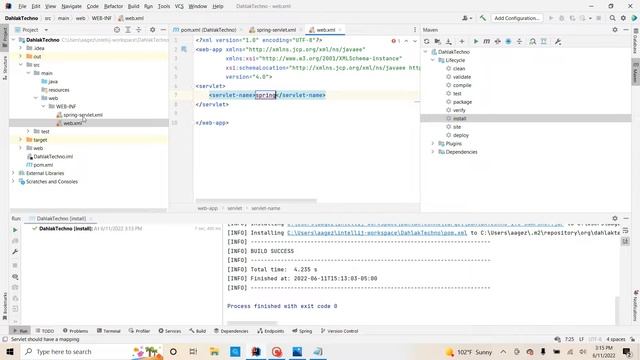Select Maven 'package' lifecycle goal
This screenshot has height=360, width=640.
pyautogui.click(x=462, y=102)
